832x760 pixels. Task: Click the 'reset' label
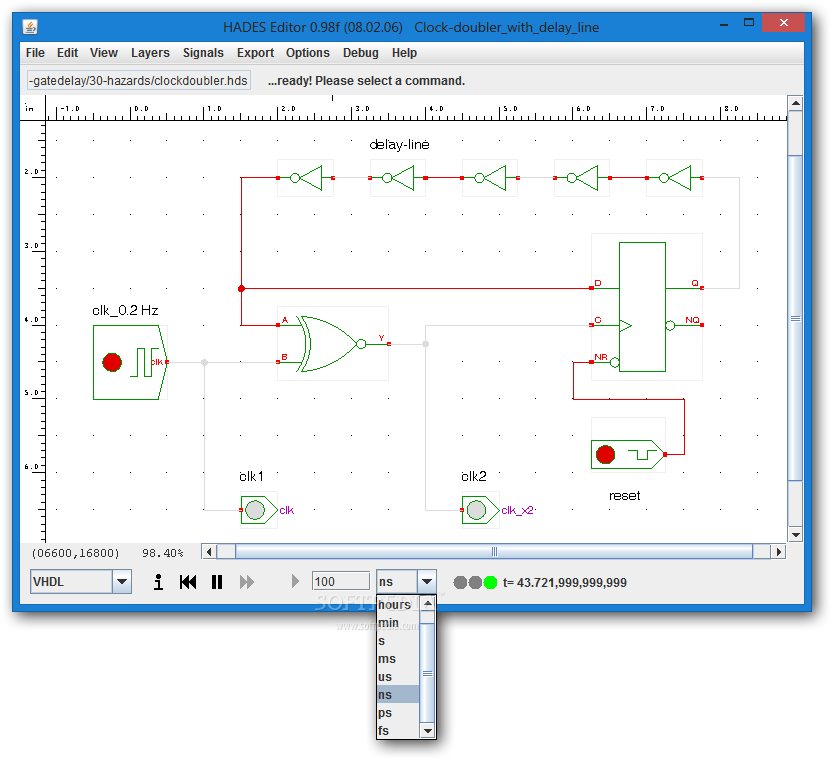coord(625,496)
